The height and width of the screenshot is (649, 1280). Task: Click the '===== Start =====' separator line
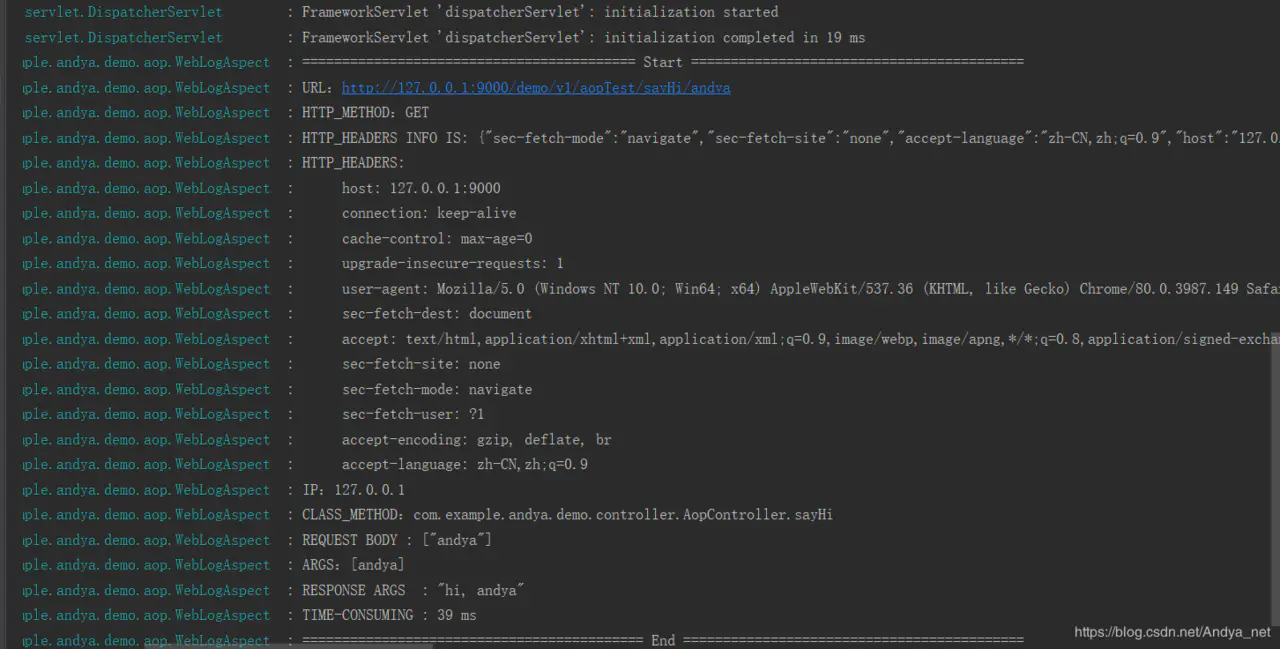coord(663,62)
